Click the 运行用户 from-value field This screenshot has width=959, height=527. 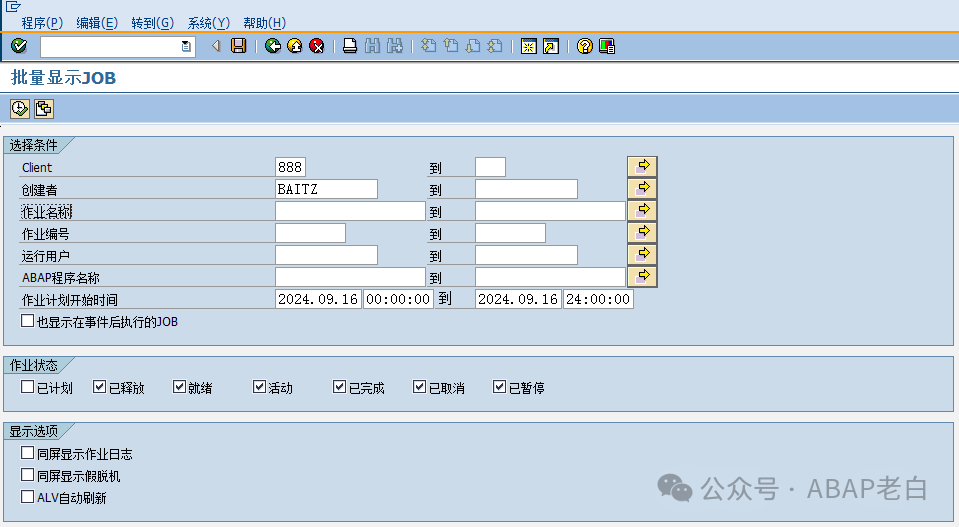pyautogui.click(x=327, y=255)
